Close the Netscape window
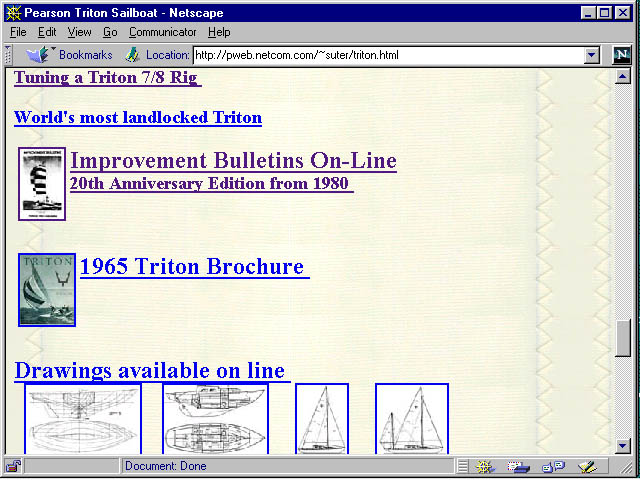 coord(623,13)
